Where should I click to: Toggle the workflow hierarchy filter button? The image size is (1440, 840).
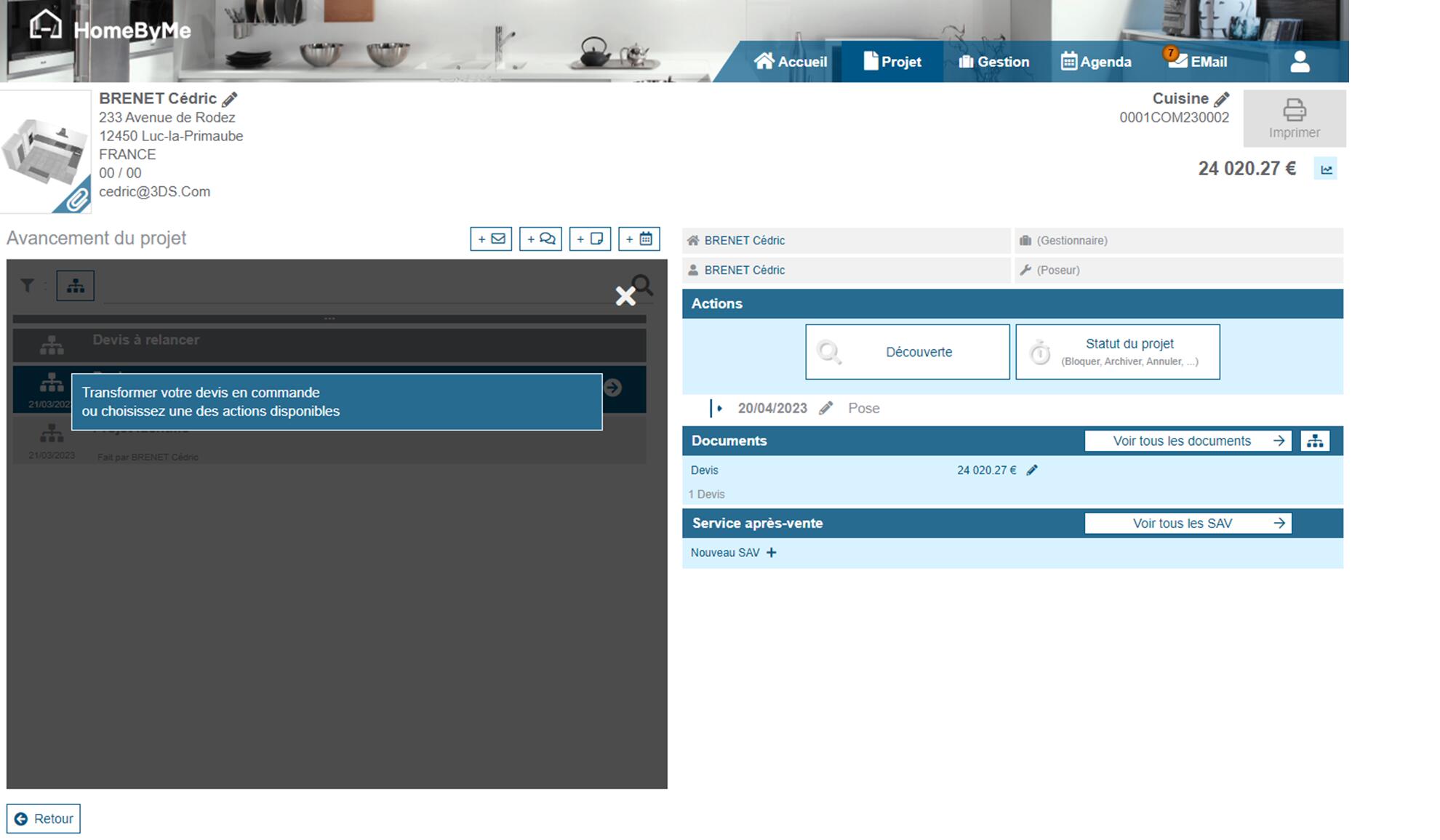point(76,286)
